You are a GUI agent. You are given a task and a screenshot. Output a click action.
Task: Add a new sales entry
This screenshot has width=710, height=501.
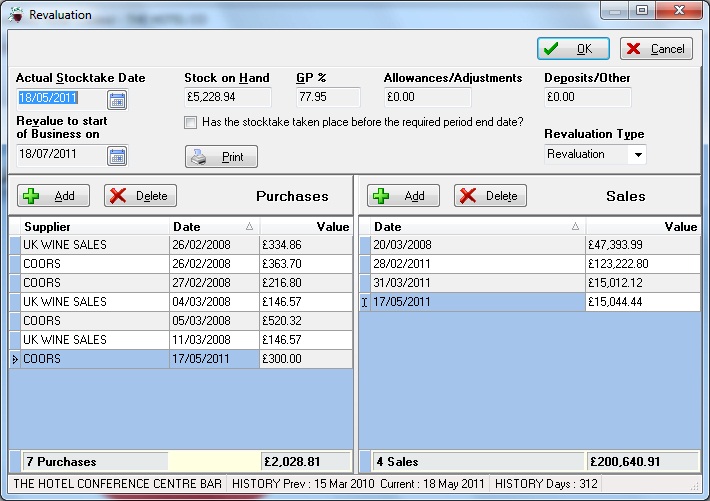pyautogui.click(x=403, y=196)
